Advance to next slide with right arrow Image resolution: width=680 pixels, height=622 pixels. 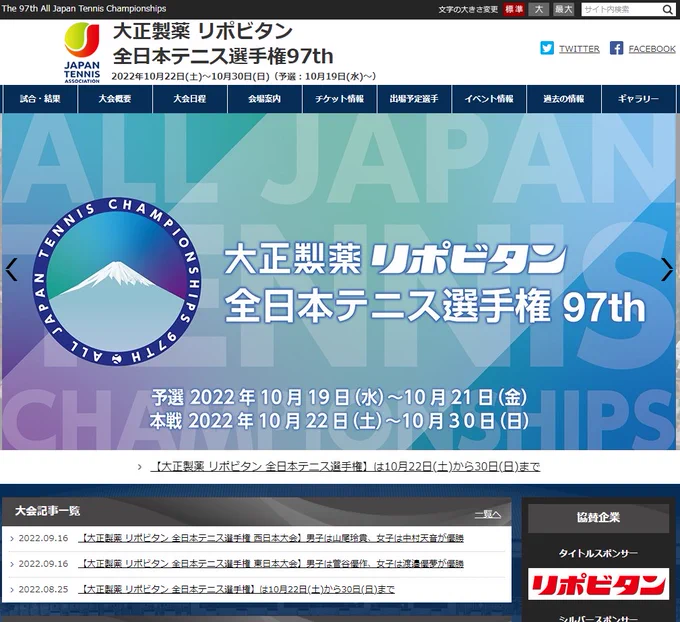[667, 270]
